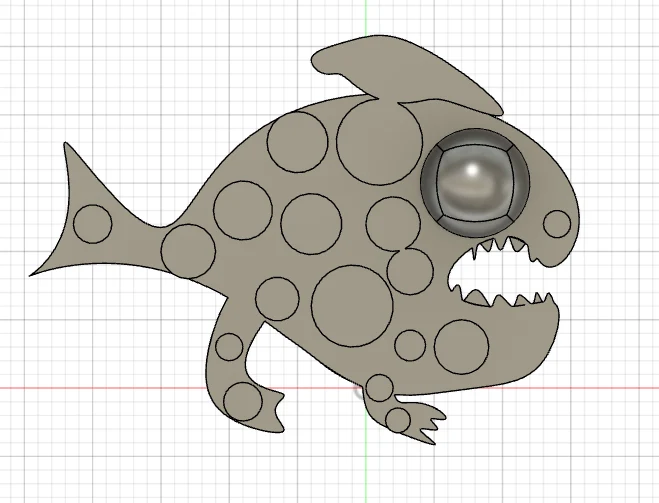Click the circle where the tail meets the body

pyautogui.click(x=188, y=251)
